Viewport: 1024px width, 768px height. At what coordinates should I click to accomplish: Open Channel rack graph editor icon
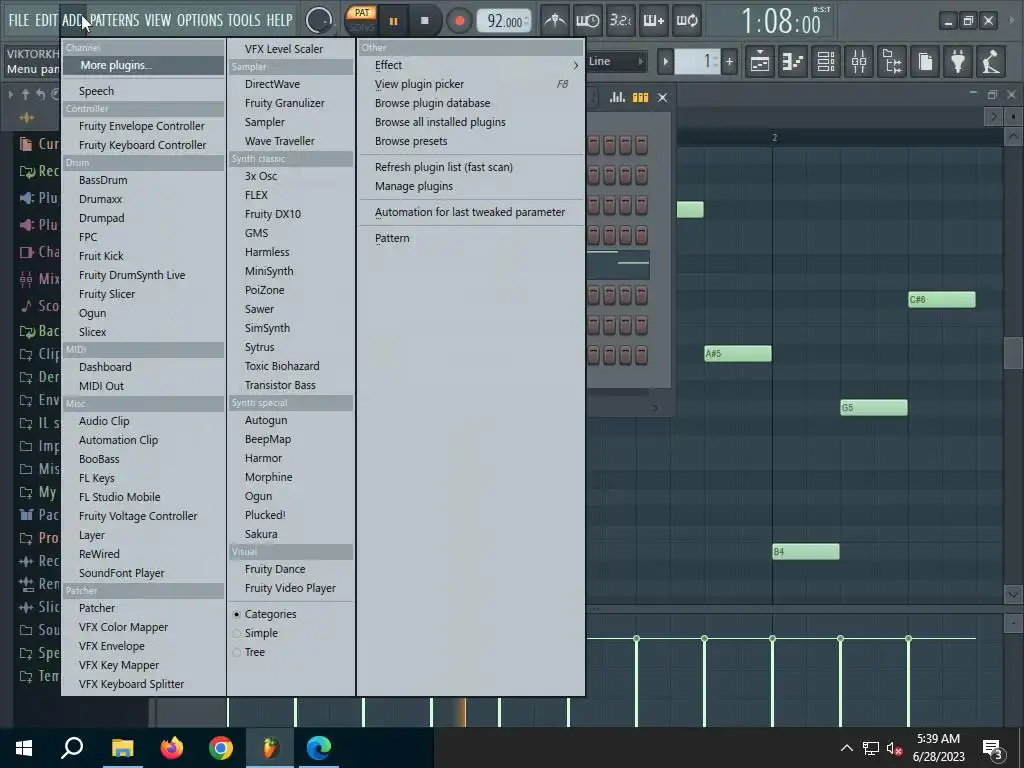coord(617,97)
